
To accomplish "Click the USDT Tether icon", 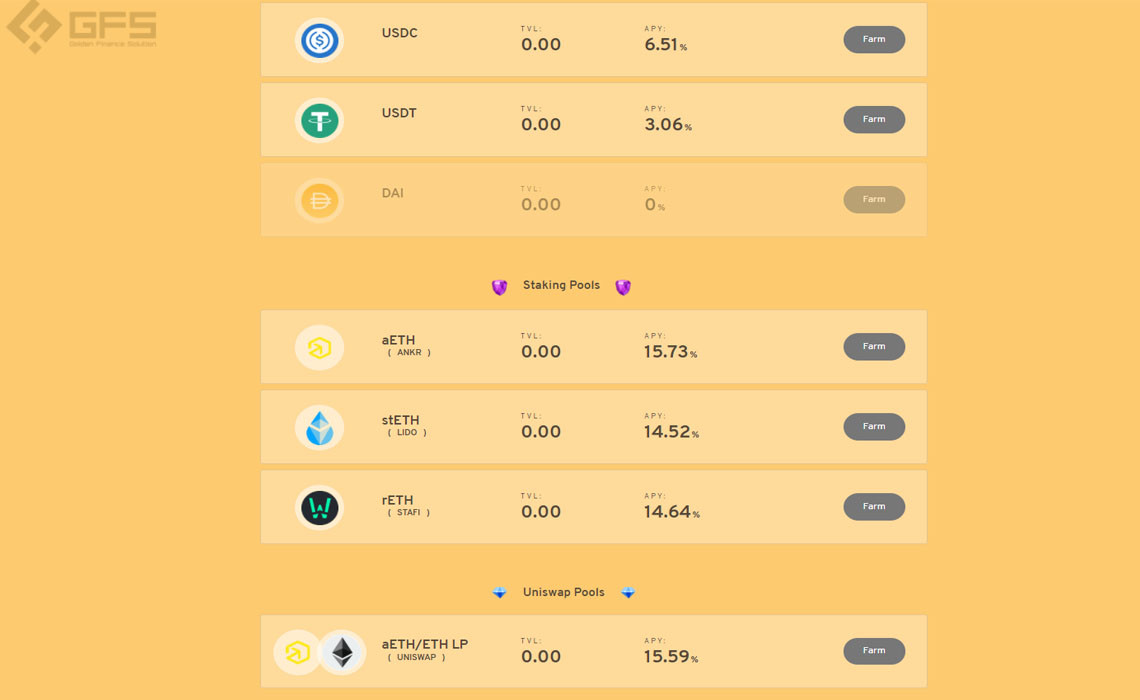I will pyautogui.click(x=319, y=120).
